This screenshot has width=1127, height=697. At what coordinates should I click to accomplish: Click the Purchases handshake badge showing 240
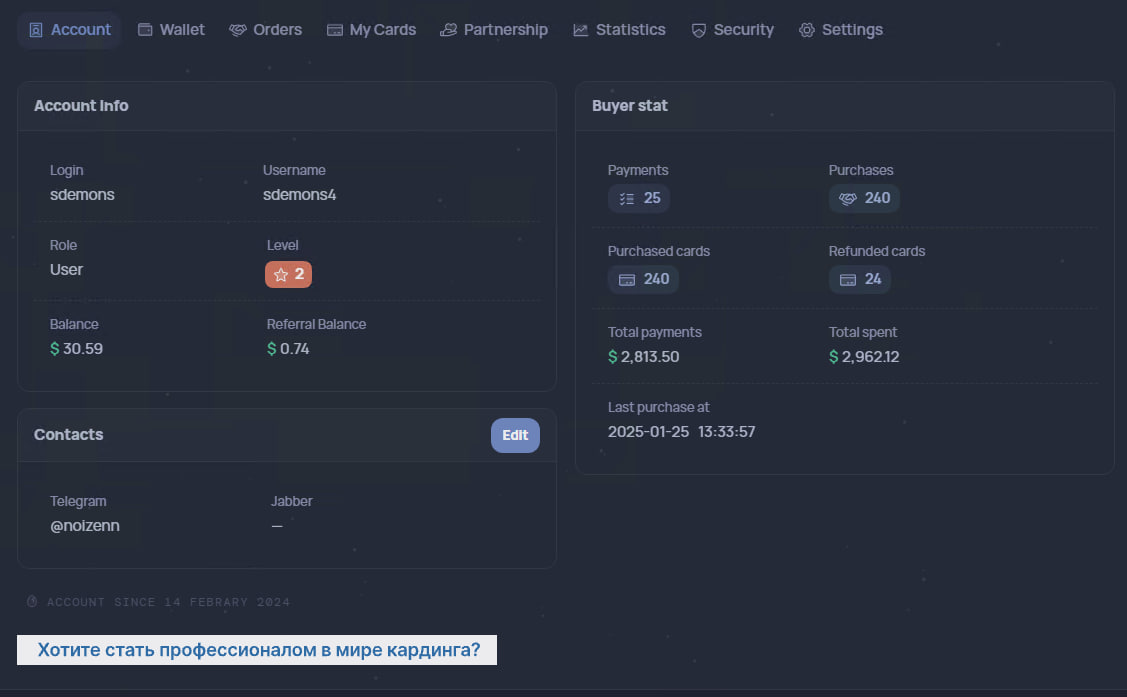(x=864, y=198)
